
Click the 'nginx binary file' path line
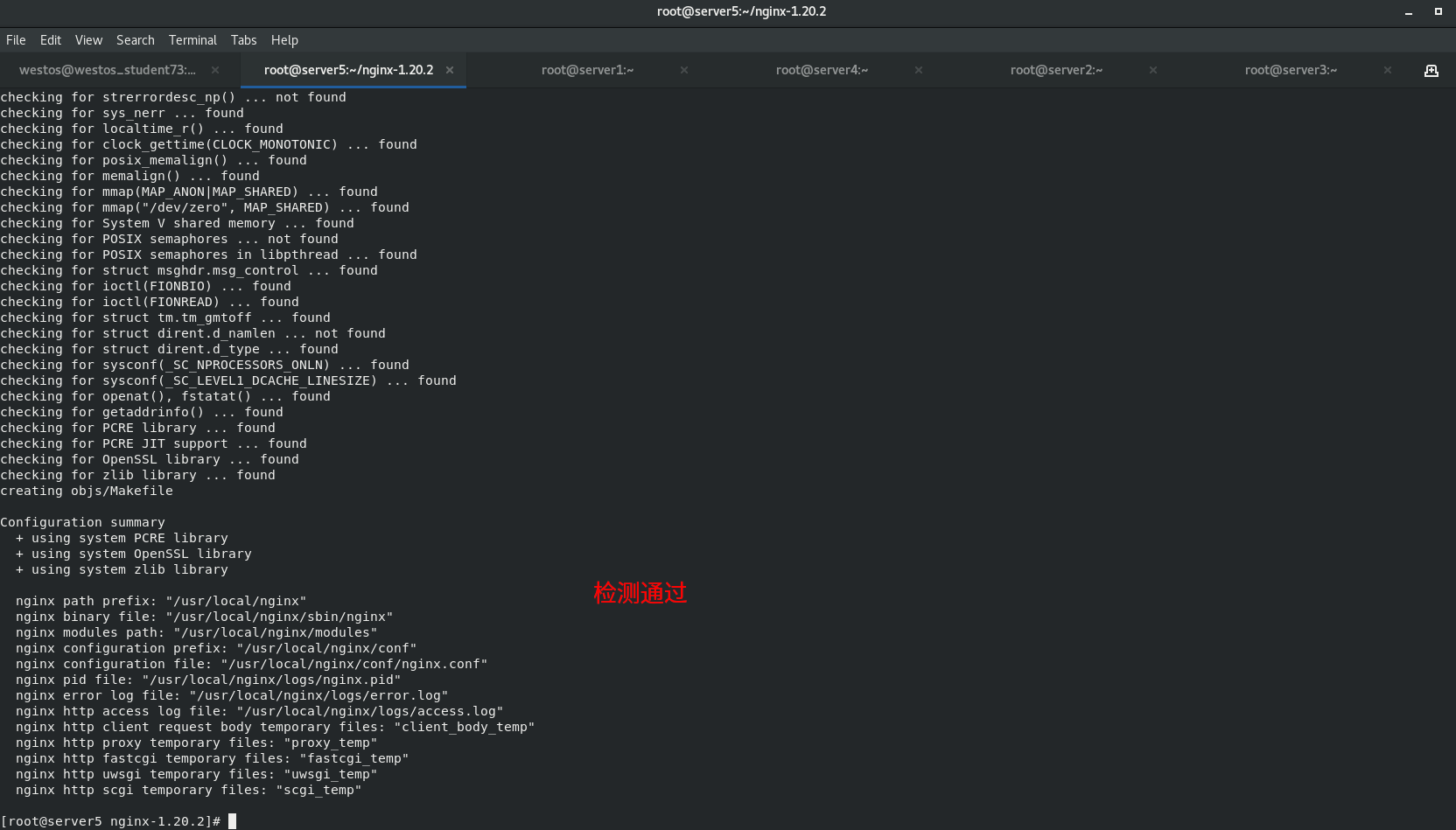click(x=205, y=617)
